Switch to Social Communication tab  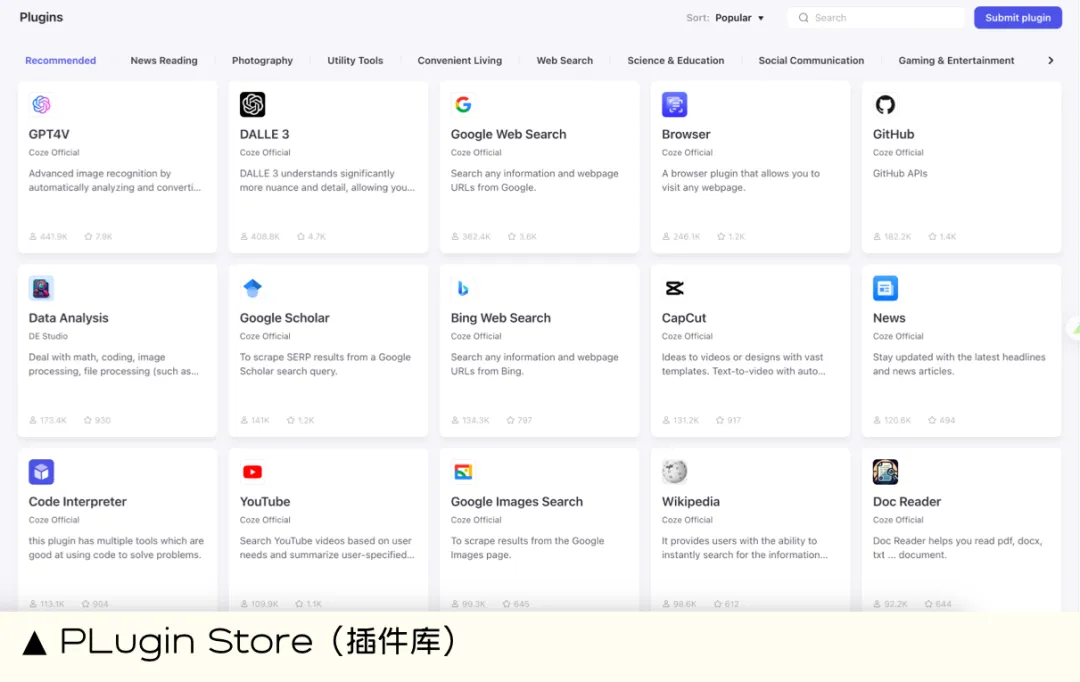click(x=811, y=61)
